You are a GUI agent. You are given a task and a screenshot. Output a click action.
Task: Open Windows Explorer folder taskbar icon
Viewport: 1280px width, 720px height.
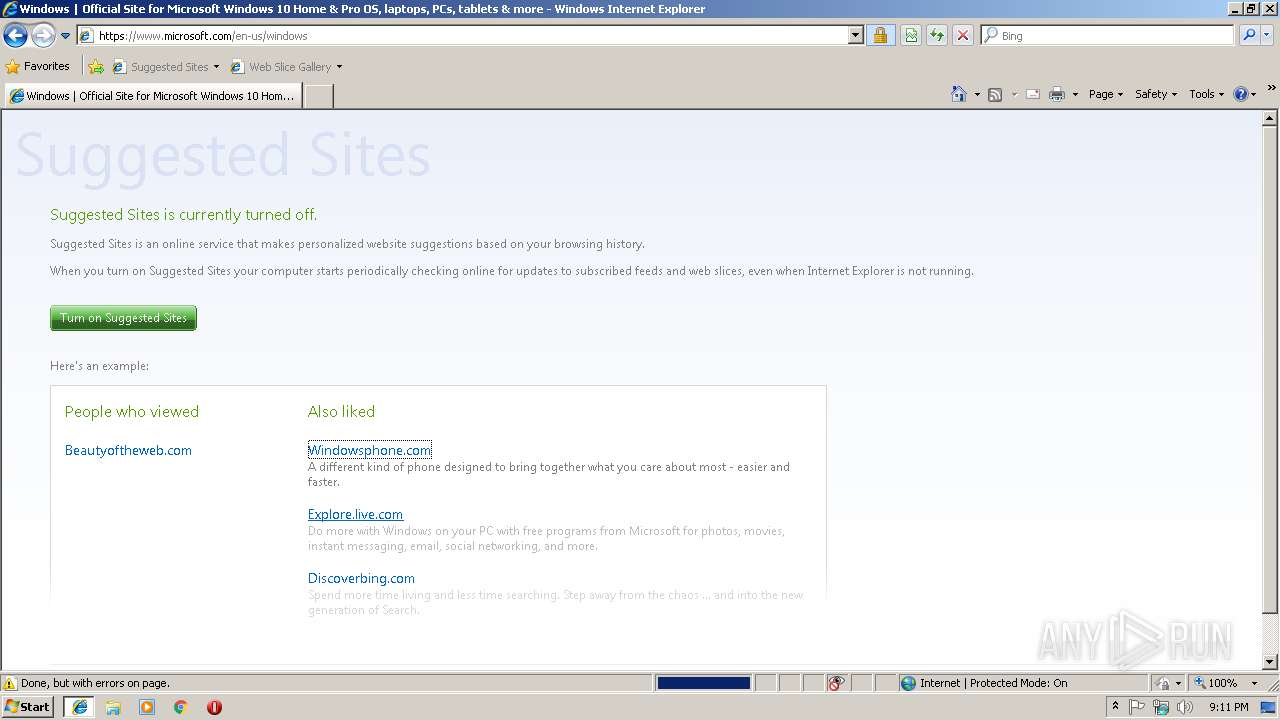tap(113, 707)
